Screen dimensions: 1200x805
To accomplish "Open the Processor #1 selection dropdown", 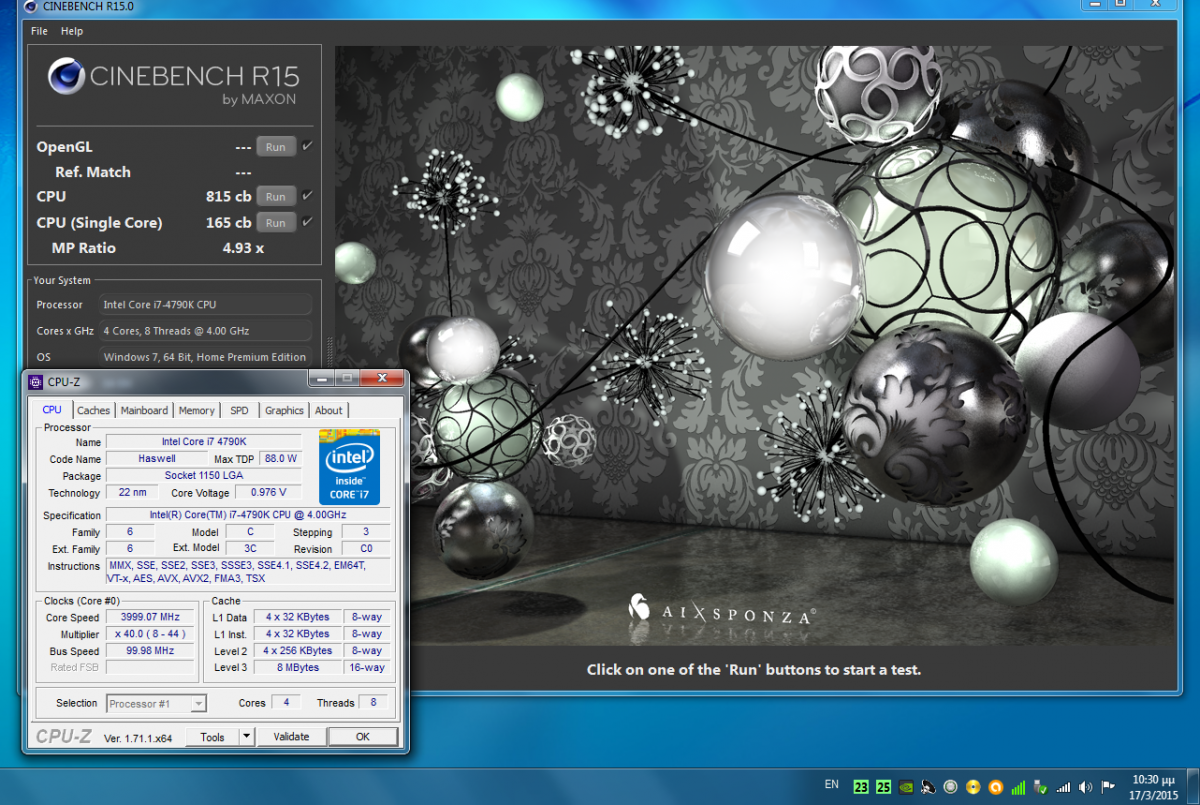I will click(x=157, y=704).
